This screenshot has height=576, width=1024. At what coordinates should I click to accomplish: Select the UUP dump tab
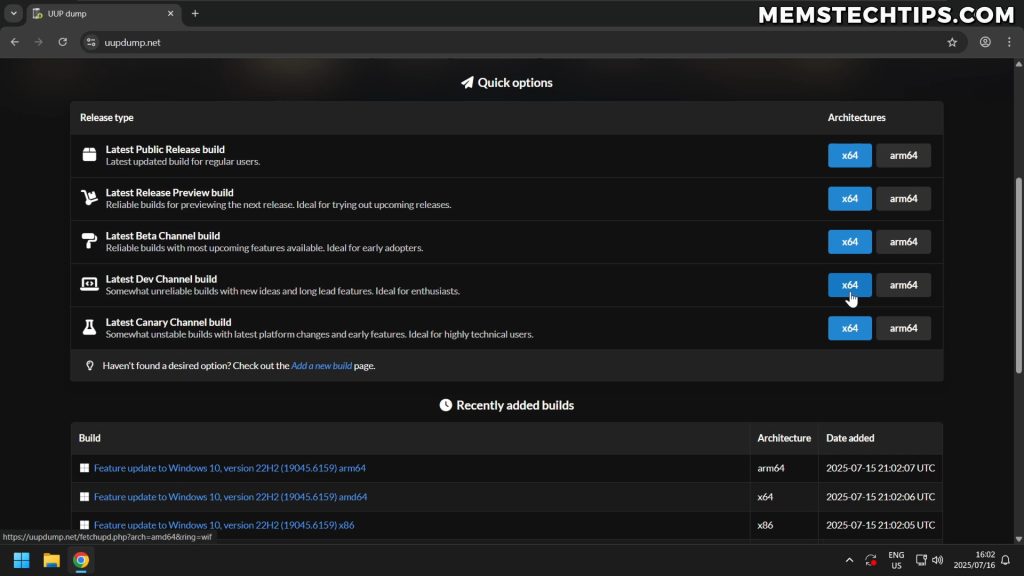click(103, 14)
